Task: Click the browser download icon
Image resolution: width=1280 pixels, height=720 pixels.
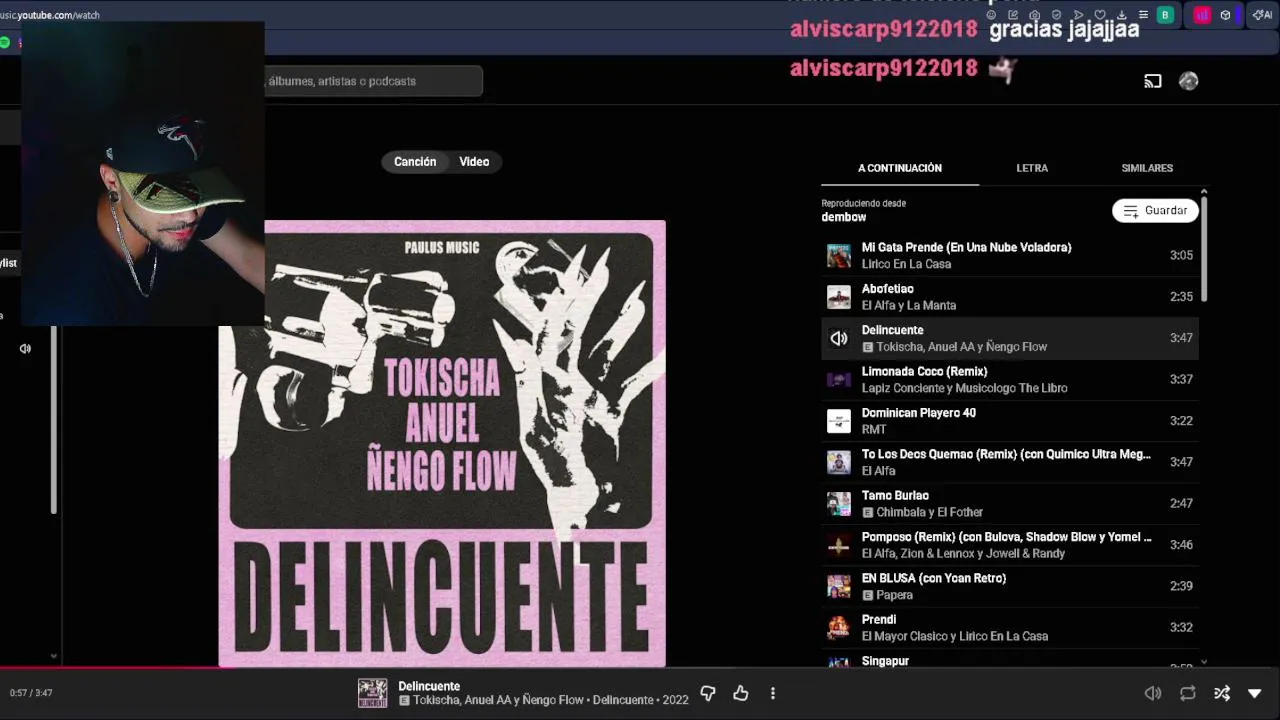Action: point(1122,15)
